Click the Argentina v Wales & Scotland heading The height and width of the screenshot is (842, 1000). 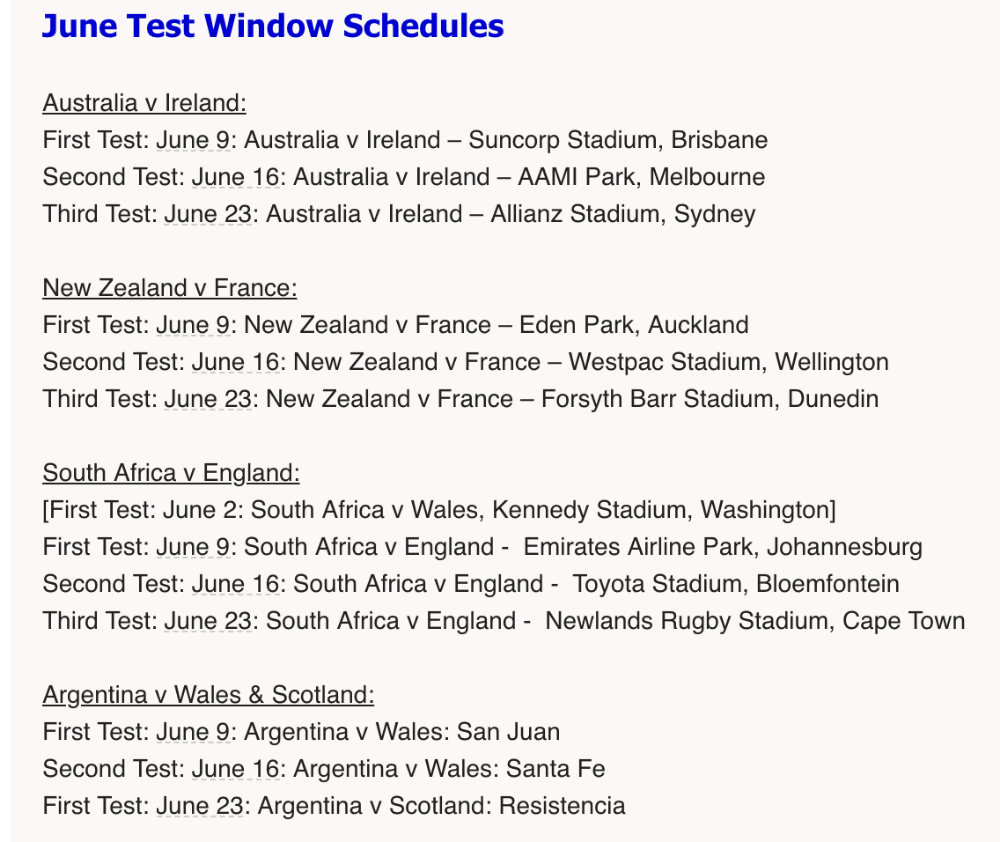pos(209,695)
